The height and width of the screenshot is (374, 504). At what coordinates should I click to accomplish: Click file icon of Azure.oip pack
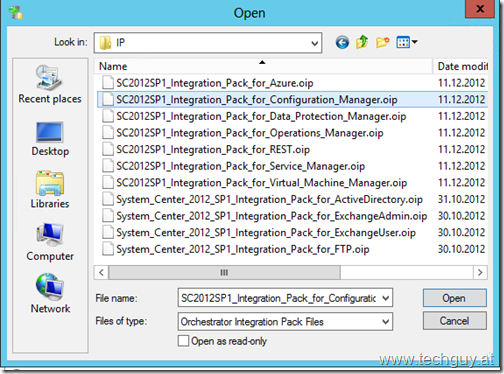tap(108, 82)
